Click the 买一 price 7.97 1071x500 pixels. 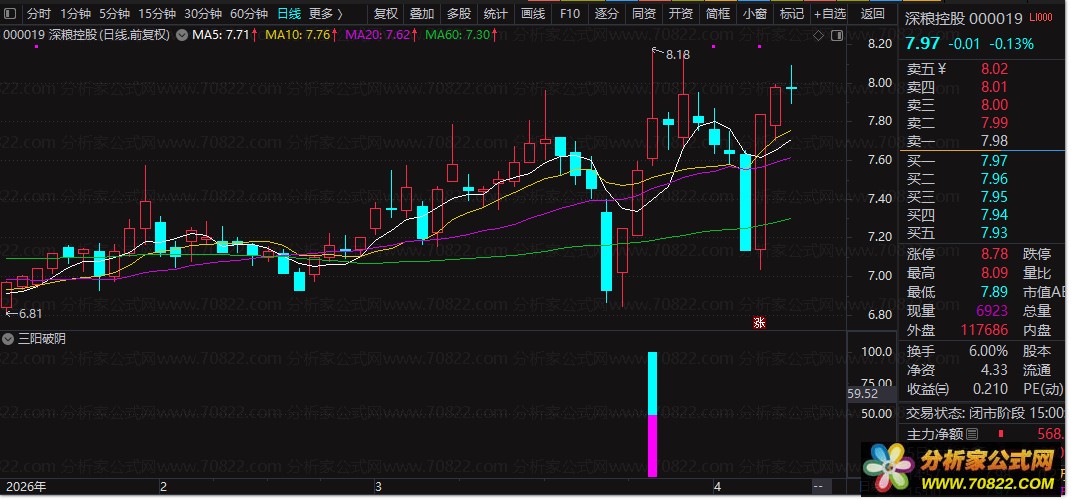click(x=994, y=161)
